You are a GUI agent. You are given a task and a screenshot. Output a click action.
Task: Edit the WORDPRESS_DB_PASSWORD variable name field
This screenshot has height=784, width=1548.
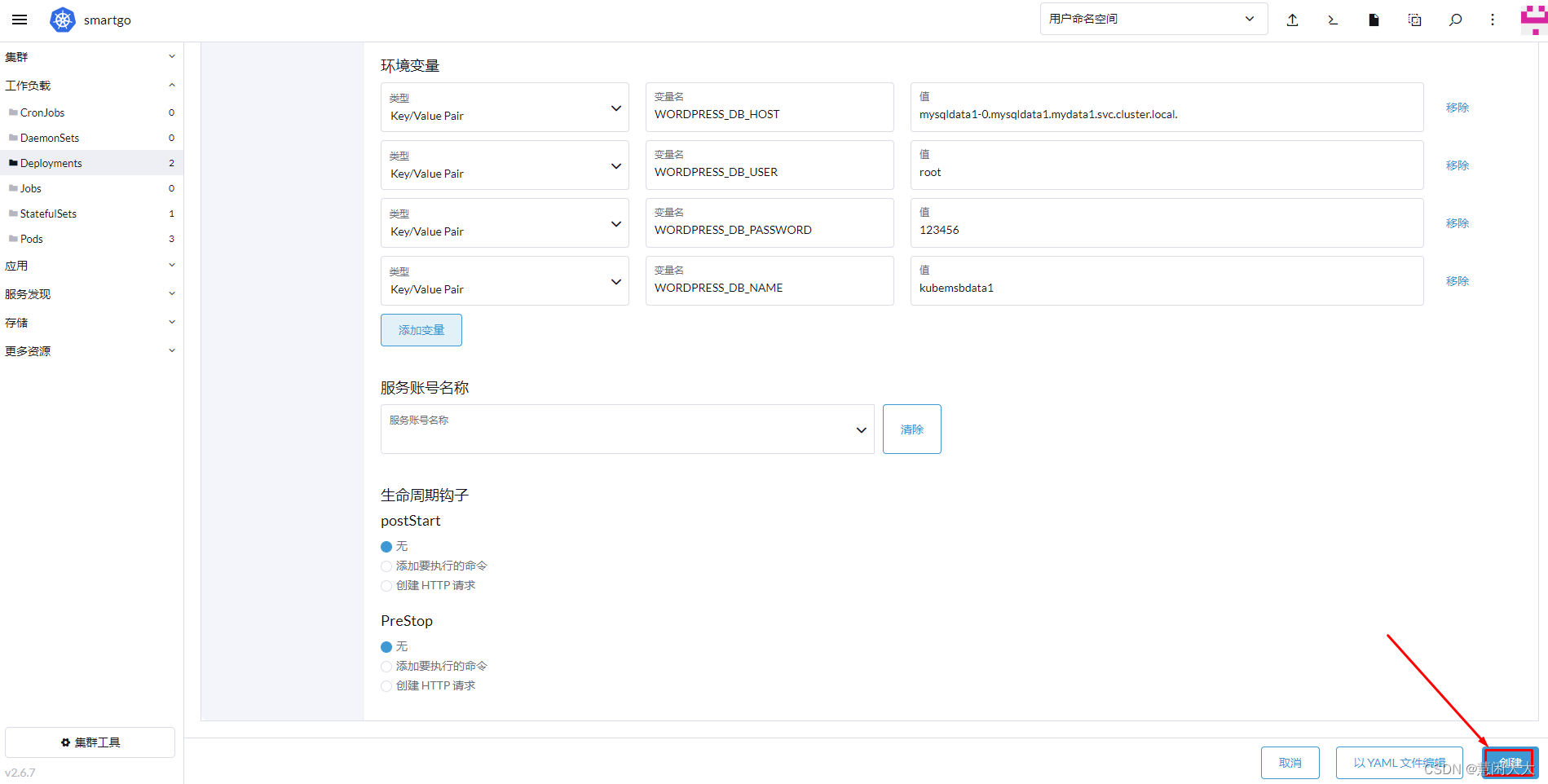[770, 222]
